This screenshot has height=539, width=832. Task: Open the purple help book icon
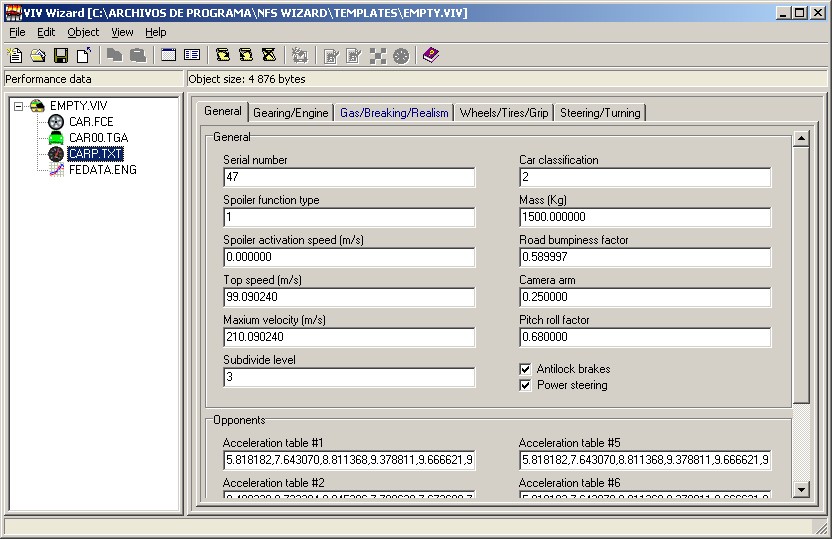click(430, 56)
